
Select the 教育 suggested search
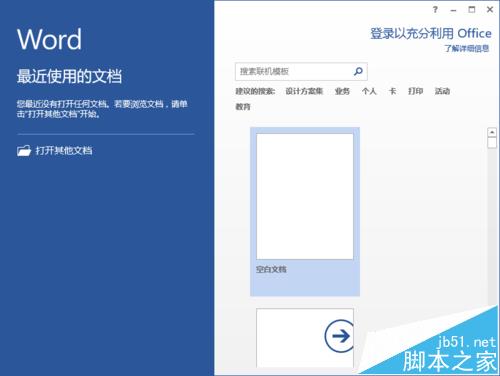coord(243,107)
